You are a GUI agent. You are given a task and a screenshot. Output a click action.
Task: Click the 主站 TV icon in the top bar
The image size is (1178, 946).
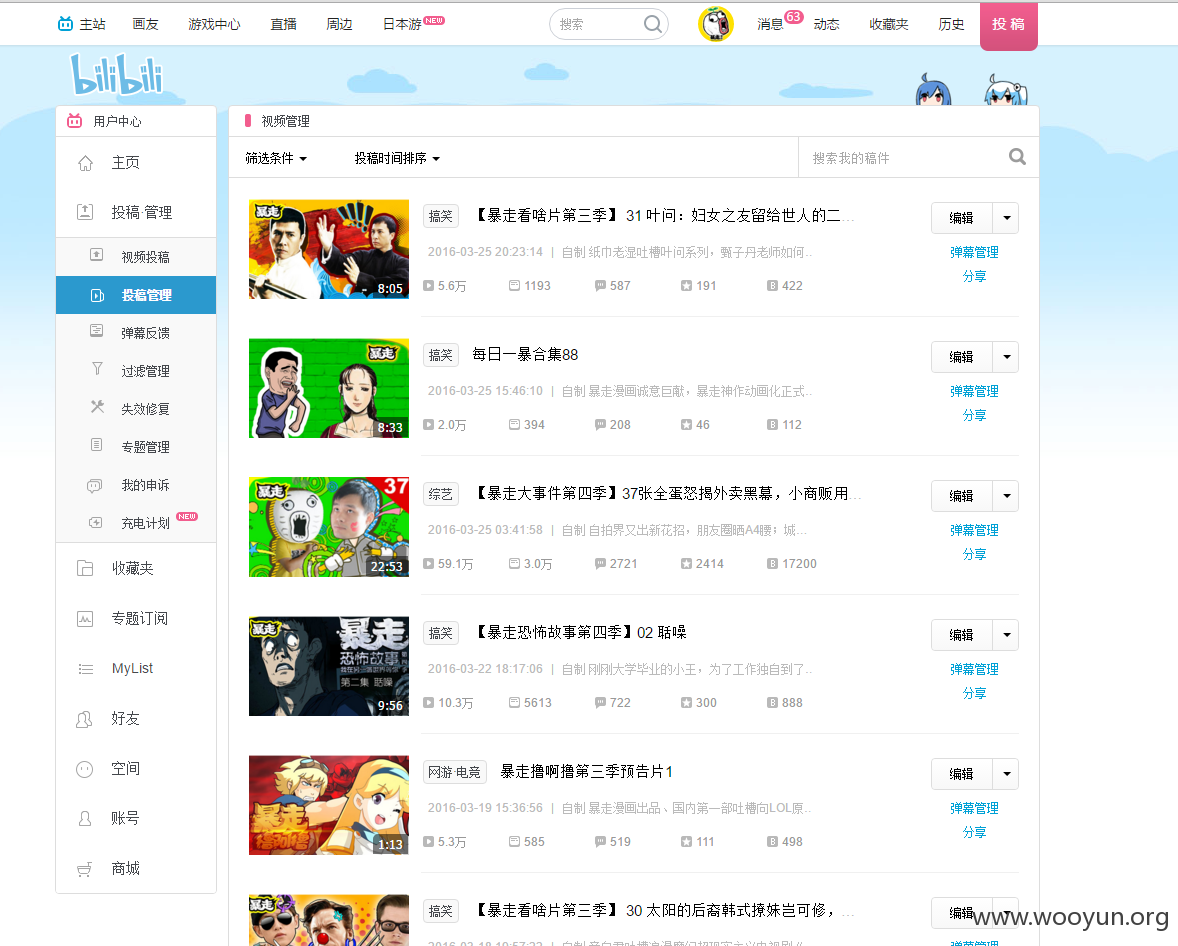(x=65, y=23)
